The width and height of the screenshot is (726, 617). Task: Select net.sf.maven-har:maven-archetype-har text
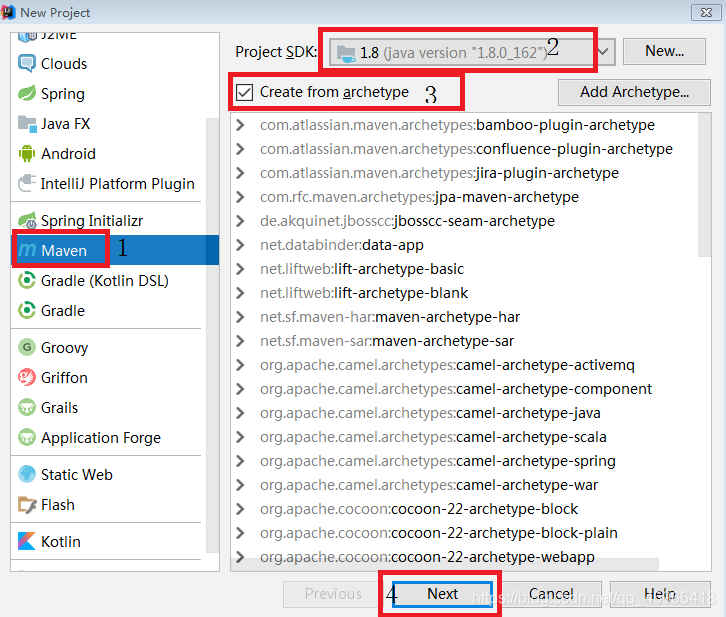pyautogui.click(x=390, y=317)
